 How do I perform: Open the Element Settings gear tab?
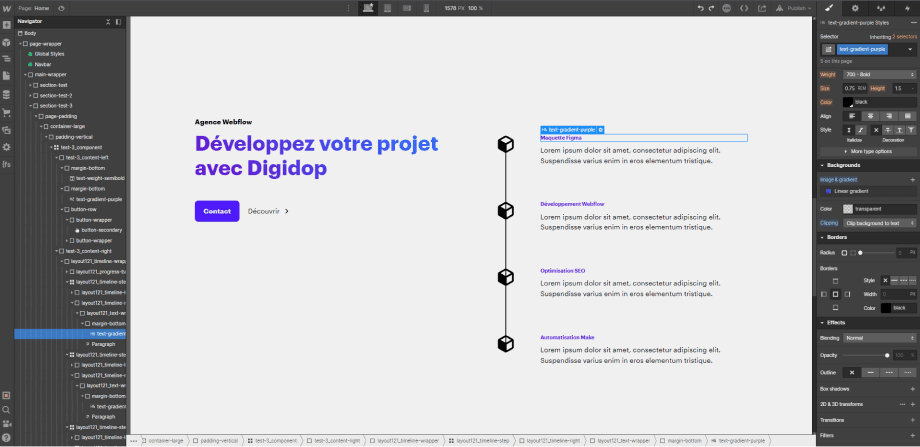point(855,8)
